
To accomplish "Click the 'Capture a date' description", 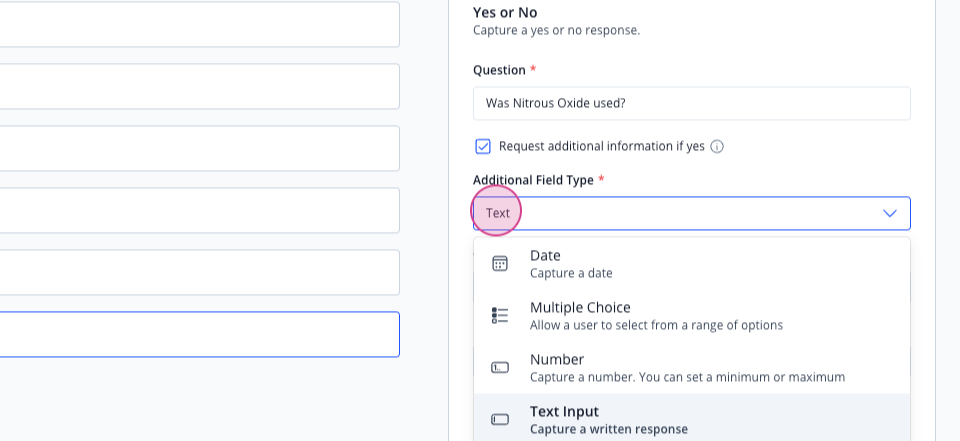I will (571, 273).
